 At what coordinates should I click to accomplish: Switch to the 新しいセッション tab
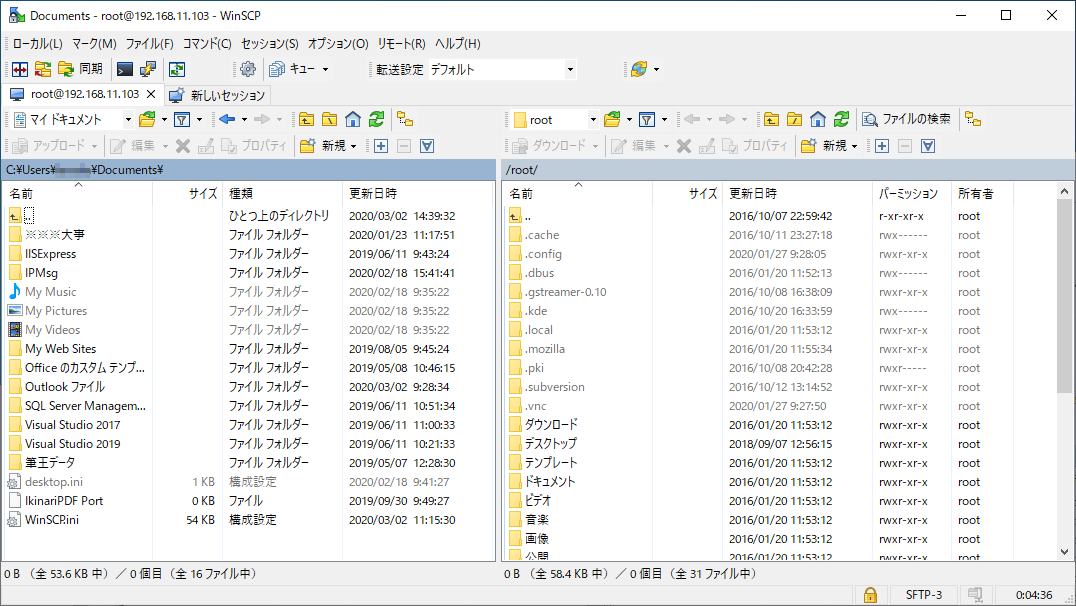click(x=218, y=95)
